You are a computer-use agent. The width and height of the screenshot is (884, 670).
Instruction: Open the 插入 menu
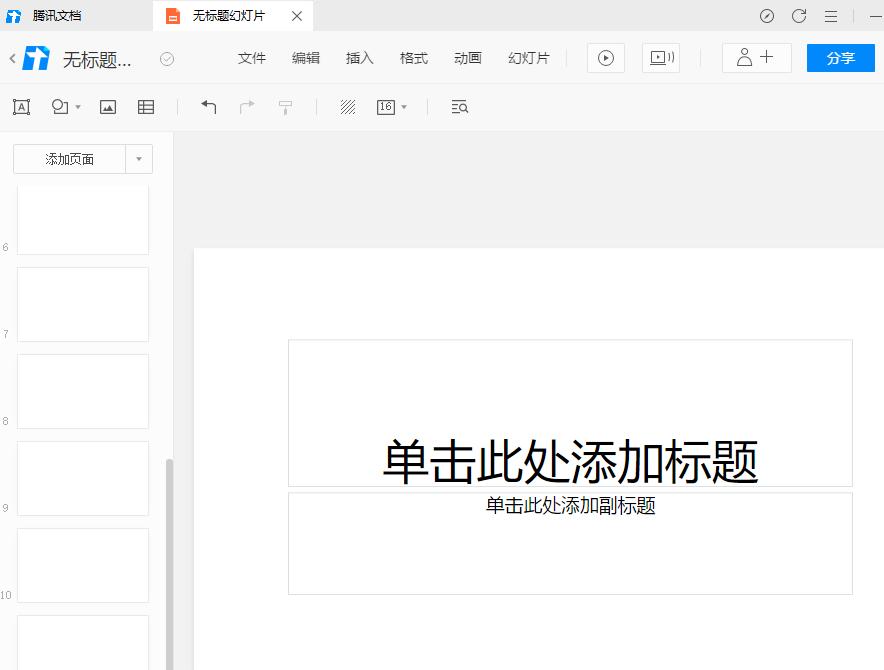point(359,58)
